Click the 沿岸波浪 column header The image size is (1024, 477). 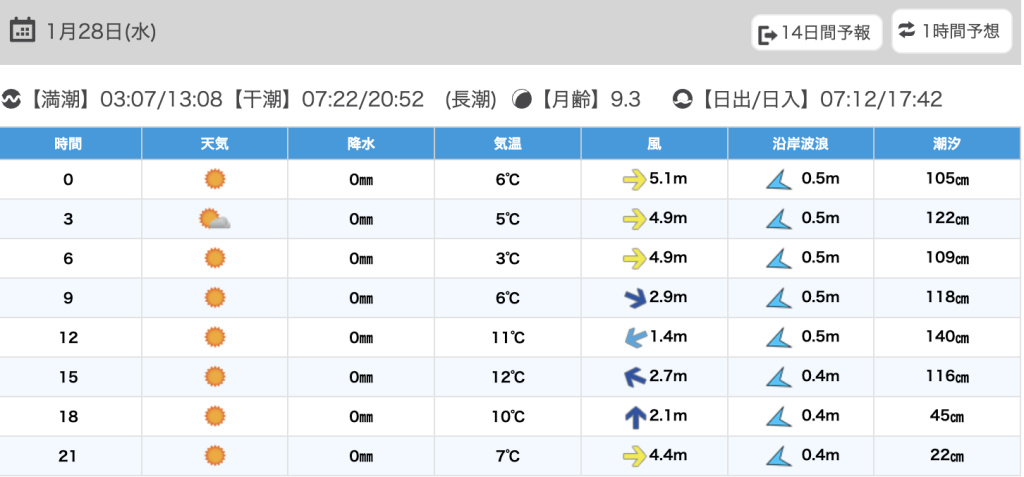[801, 144]
